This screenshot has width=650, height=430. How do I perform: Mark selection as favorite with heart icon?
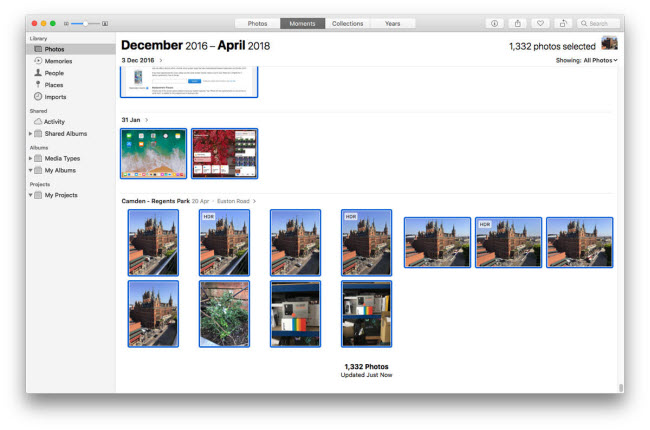pyautogui.click(x=542, y=23)
